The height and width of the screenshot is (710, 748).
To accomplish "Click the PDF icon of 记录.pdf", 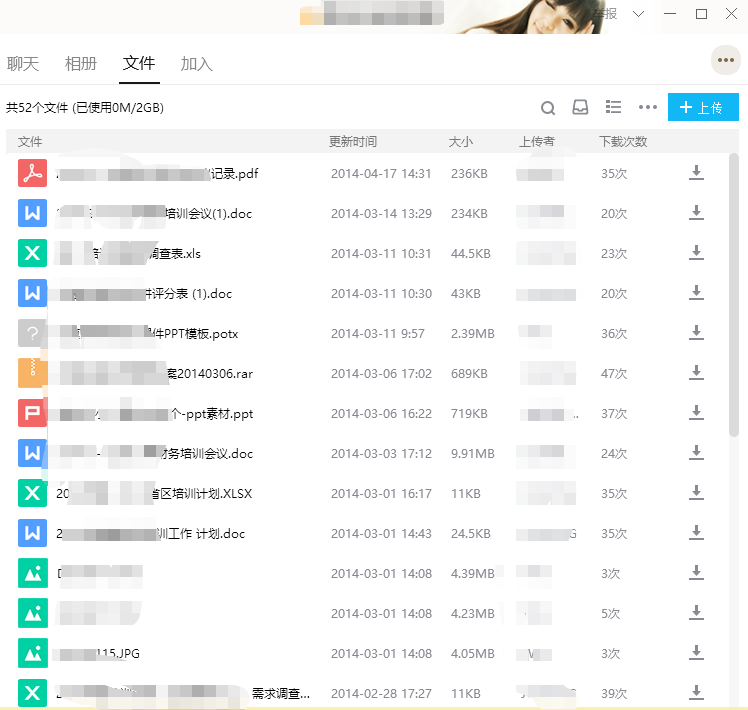I will pyautogui.click(x=32, y=173).
